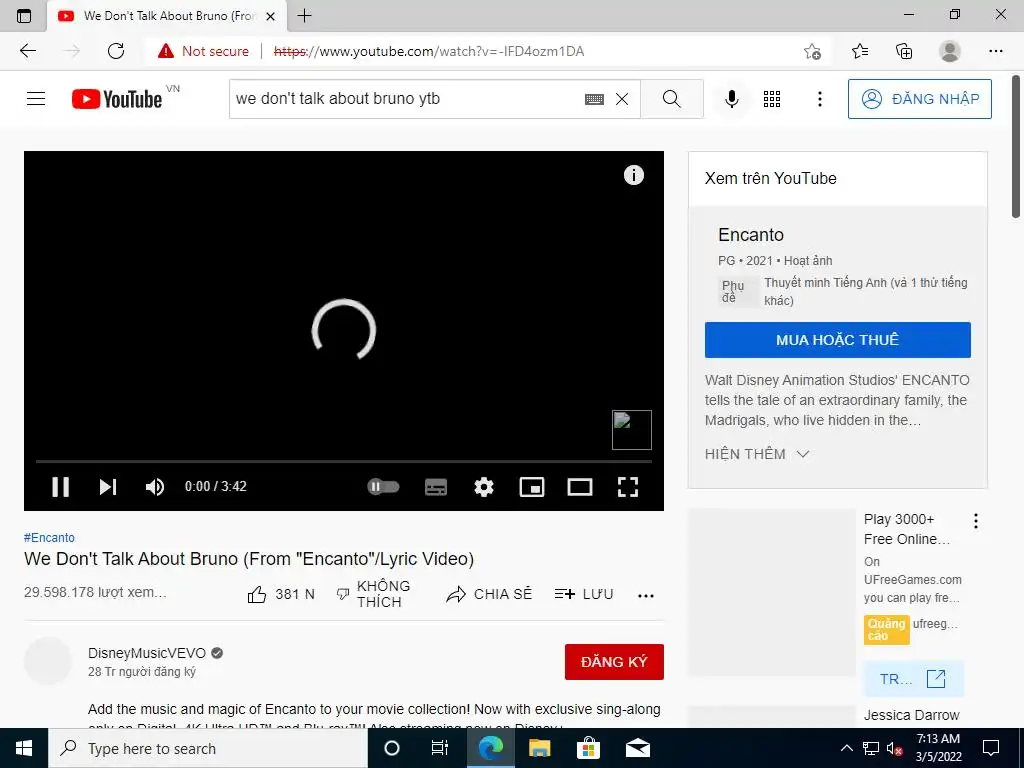
Task: Close the We Don't Talk About Bruno tab
Action: [x=270, y=16]
